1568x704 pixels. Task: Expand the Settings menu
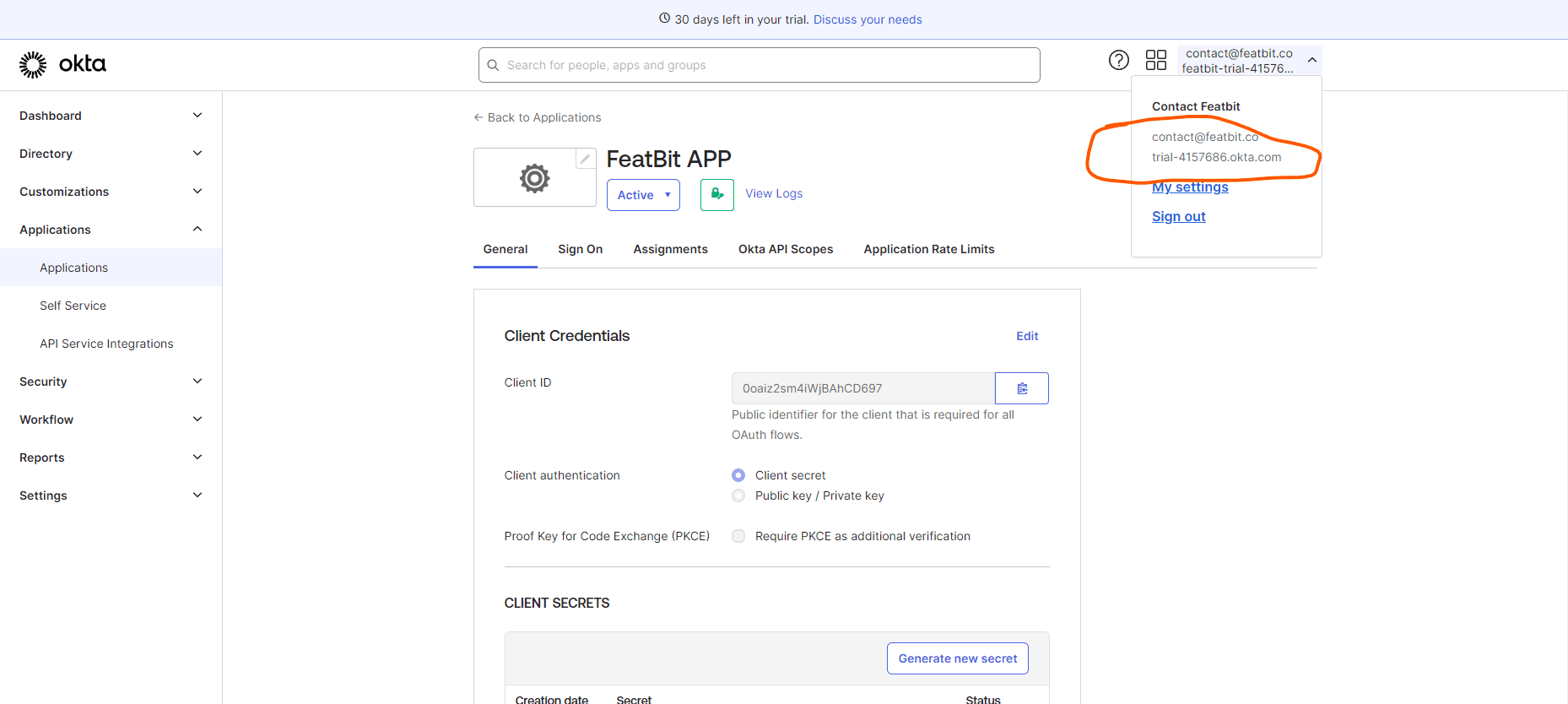pyautogui.click(x=111, y=496)
